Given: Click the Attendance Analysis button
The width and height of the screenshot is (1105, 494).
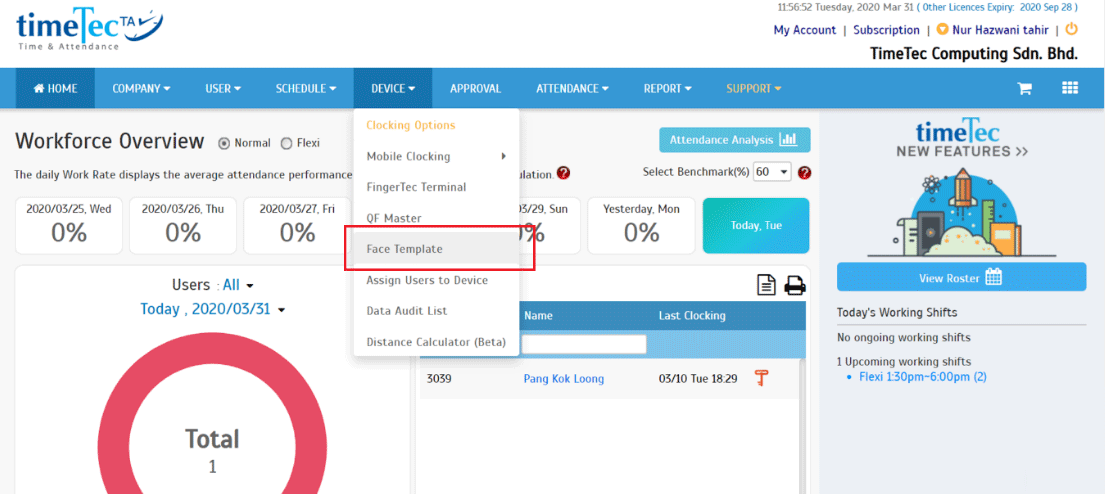Looking at the screenshot, I should 734,140.
